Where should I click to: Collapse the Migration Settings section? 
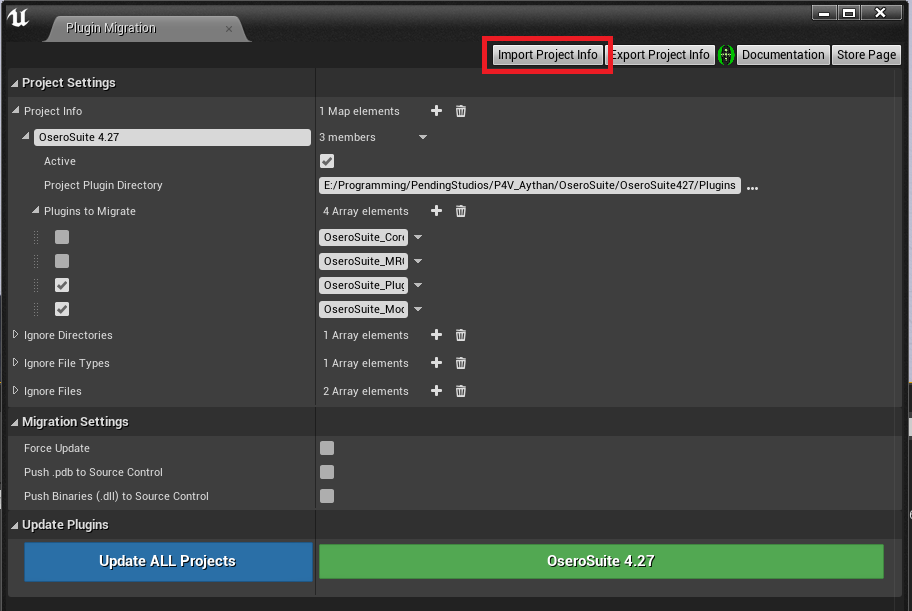click(x=15, y=422)
